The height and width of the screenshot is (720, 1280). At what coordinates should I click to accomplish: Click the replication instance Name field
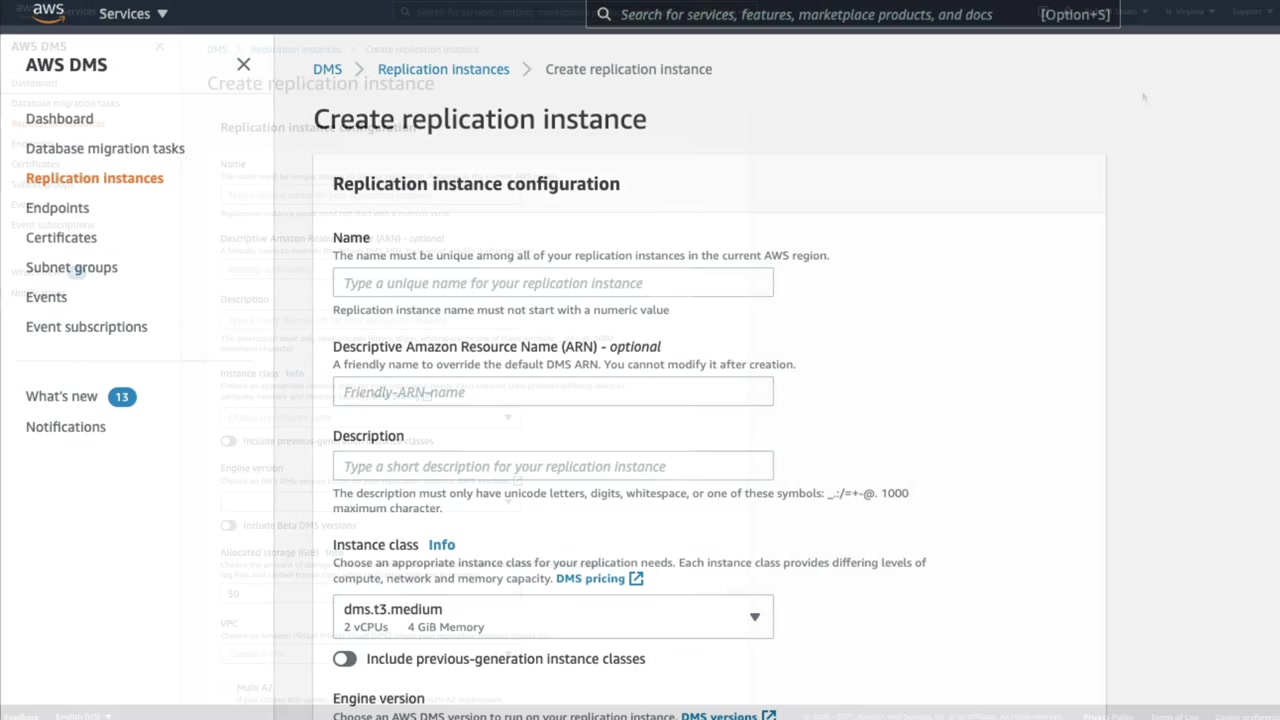point(553,283)
